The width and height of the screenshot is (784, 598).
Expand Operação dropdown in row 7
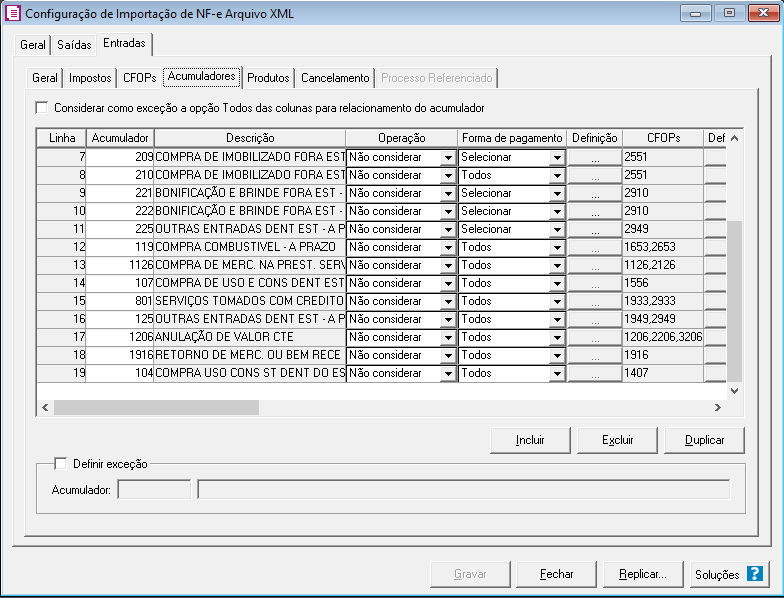click(447, 158)
